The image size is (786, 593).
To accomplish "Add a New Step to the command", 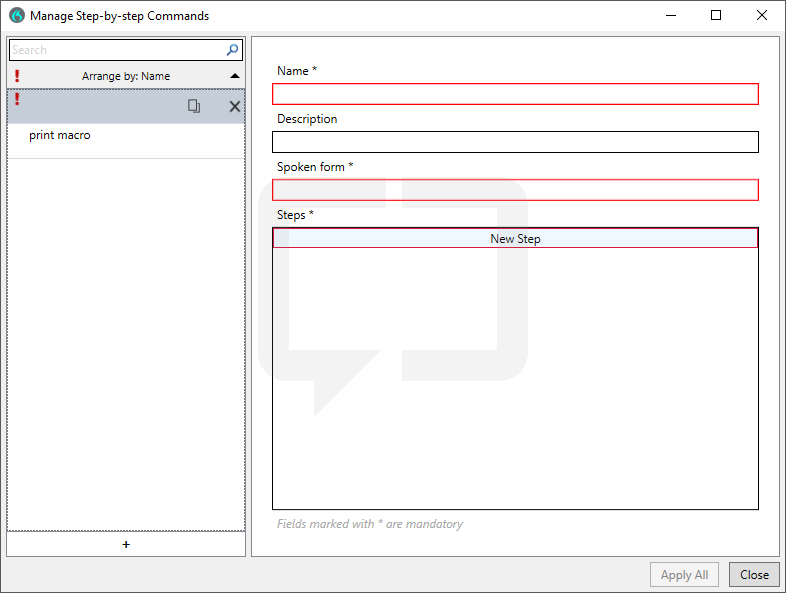I will 515,239.
